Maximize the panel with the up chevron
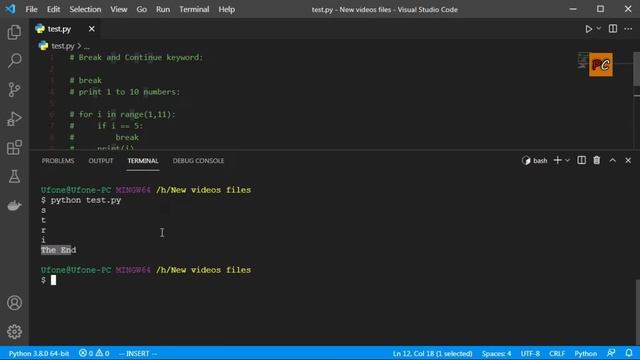Viewport: 640px width, 360px height. point(613,160)
